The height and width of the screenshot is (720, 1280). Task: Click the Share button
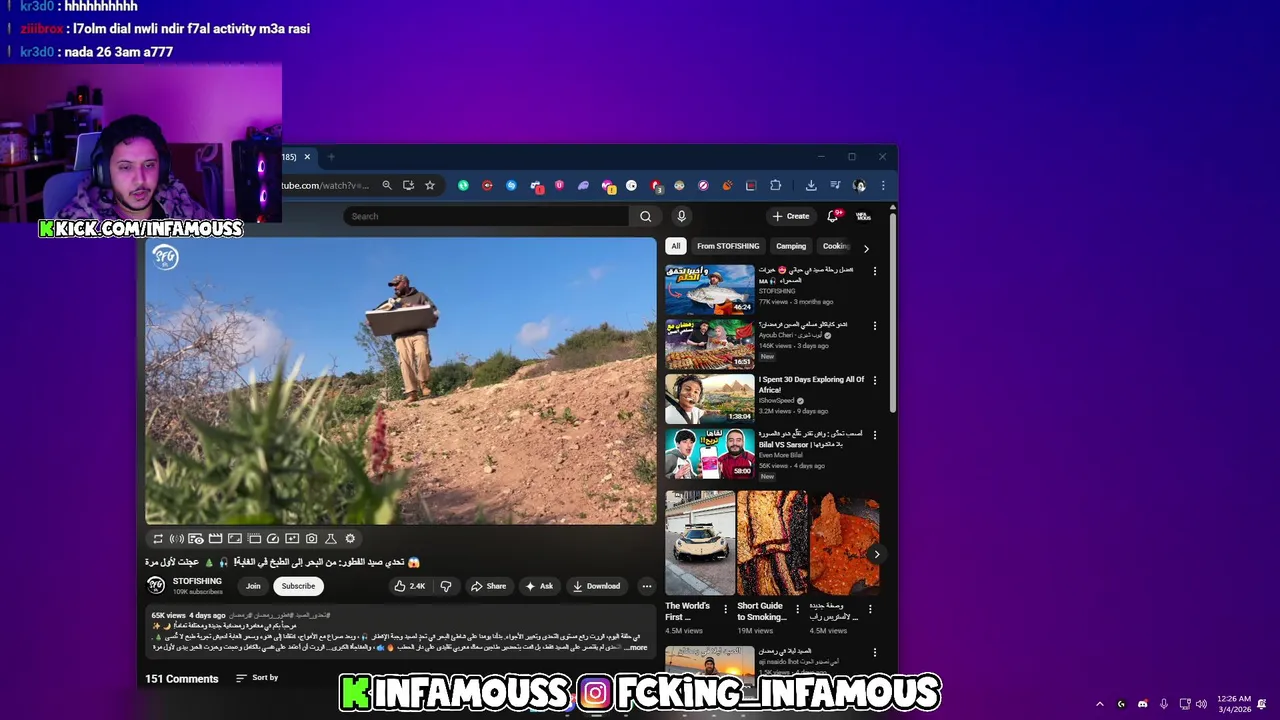[x=488, y=586]
